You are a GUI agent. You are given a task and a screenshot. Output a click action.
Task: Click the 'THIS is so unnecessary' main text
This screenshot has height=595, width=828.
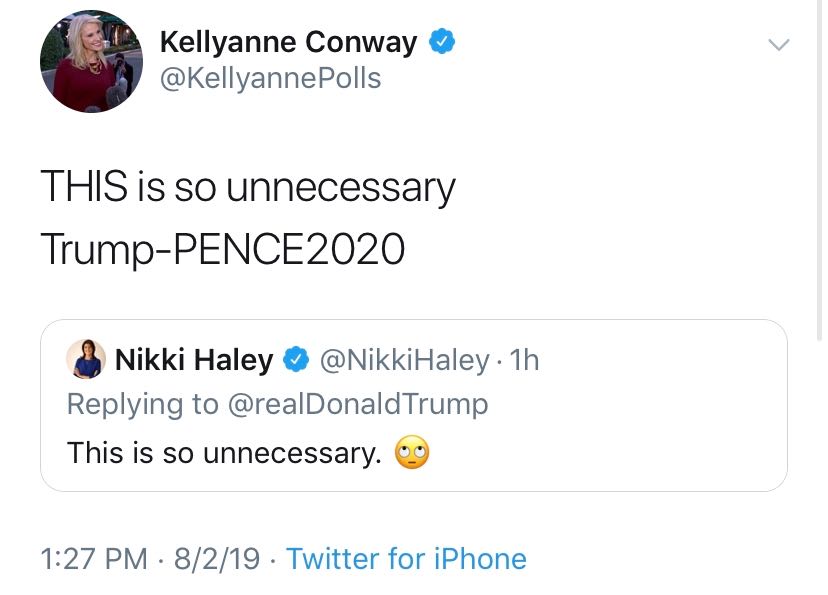247,187
